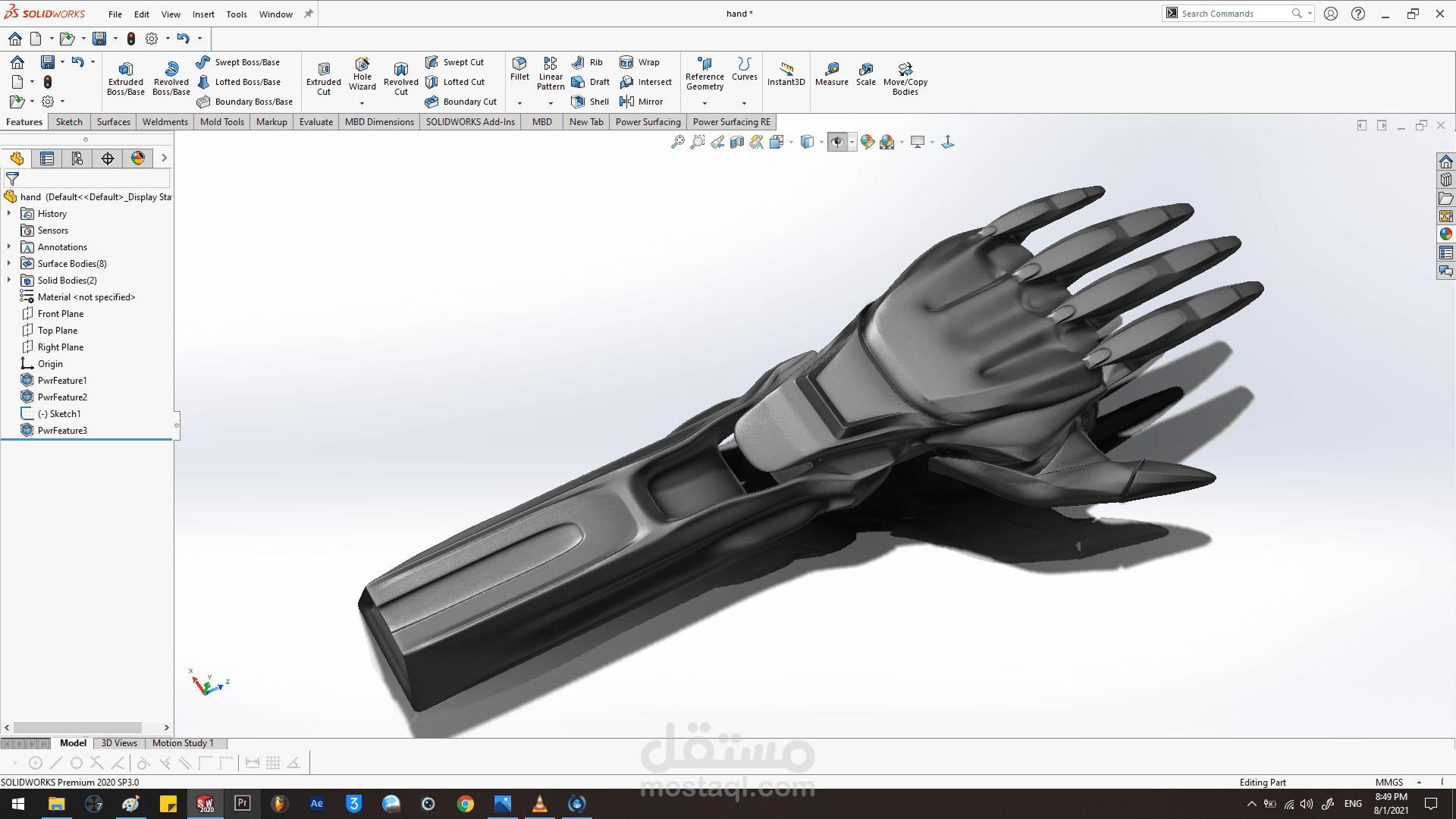Apply the Fillet feature tool
Image resolution: width=1456 pixels, height=819 pixels.
[x=519, y=67]
